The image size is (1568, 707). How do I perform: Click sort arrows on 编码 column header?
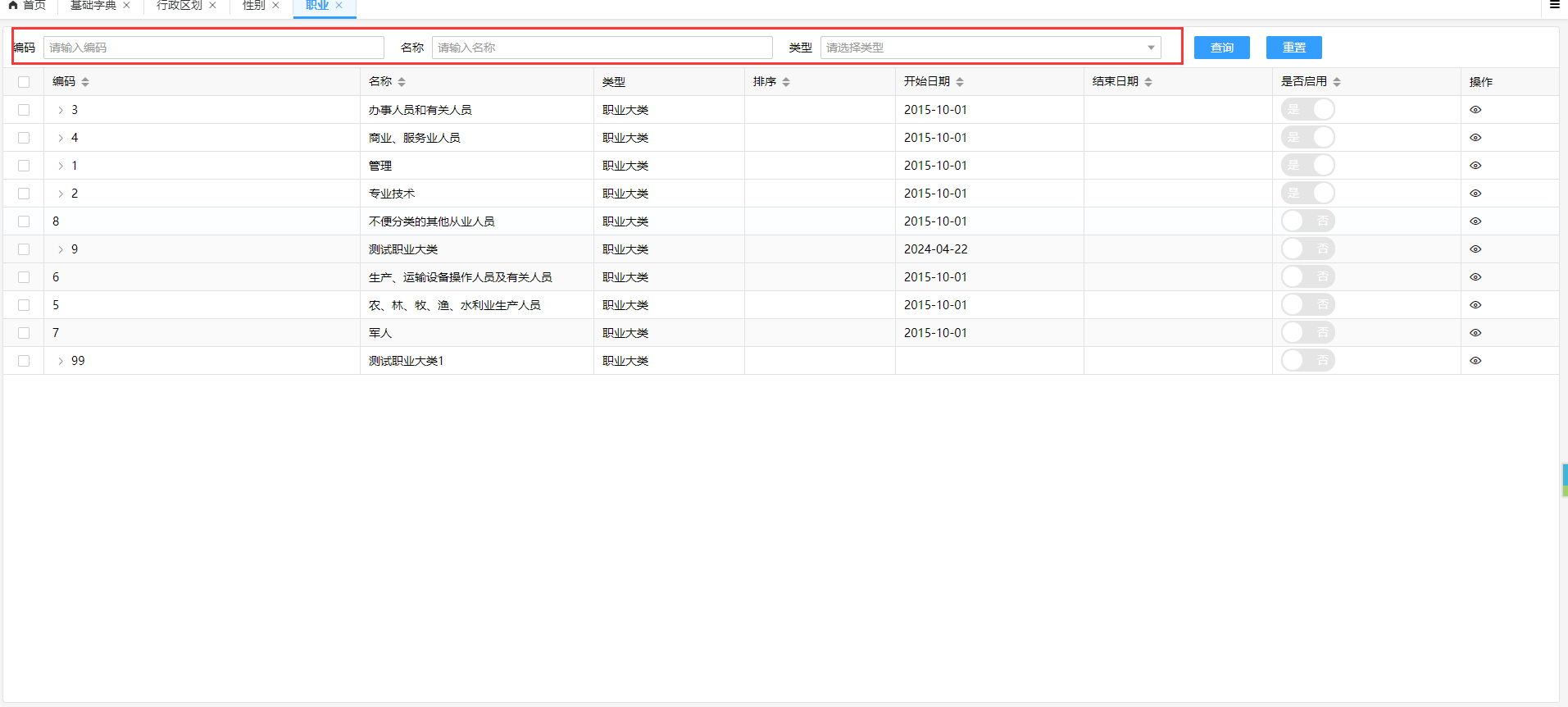click(85, 82)
